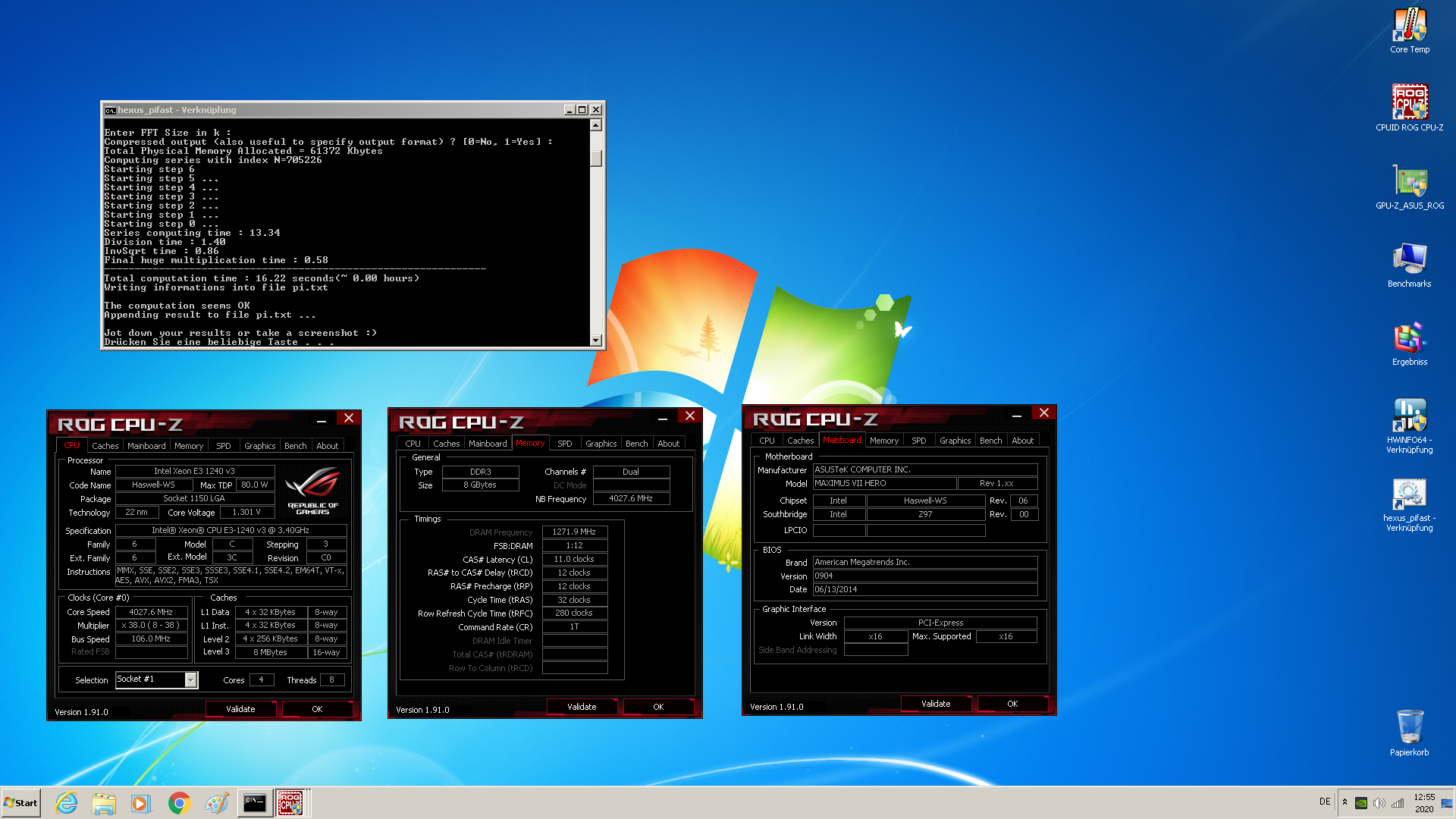Open GPU-Z_ASUS_ROG desktop shortcut

[1410, 187]
